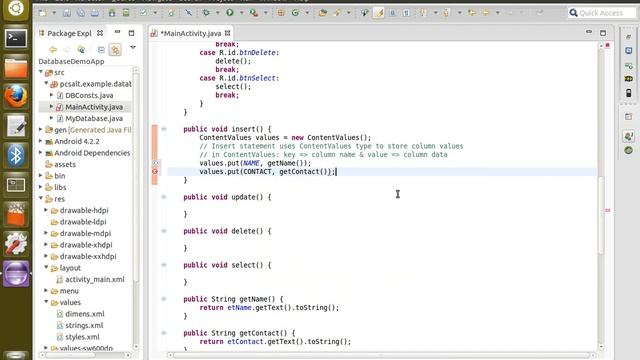640x360 pixels.
Task: Click the error marker beside values.put(CONTACT line
Action: (155, 171)
